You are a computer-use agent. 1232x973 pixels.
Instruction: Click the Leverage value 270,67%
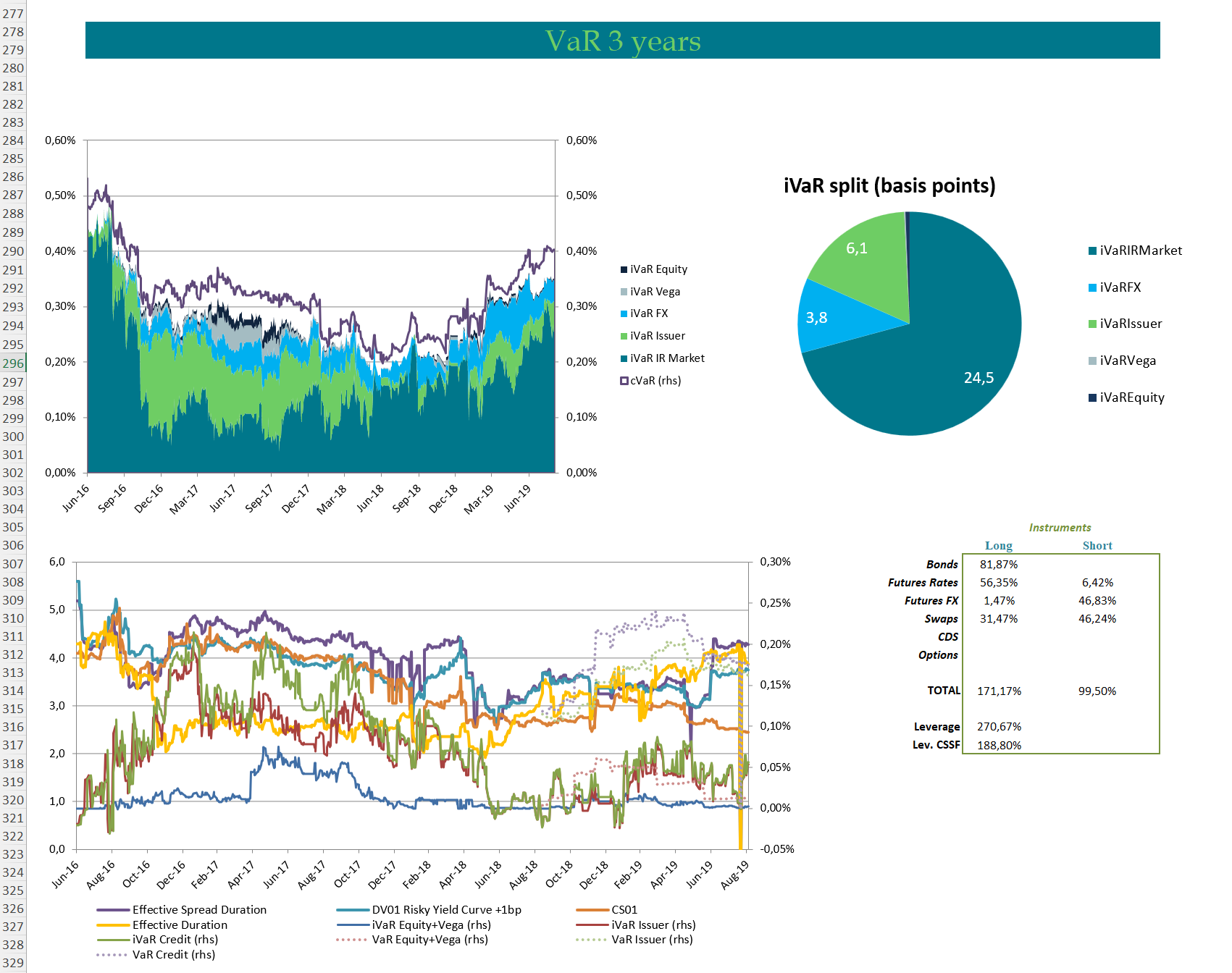pos(999,727)
